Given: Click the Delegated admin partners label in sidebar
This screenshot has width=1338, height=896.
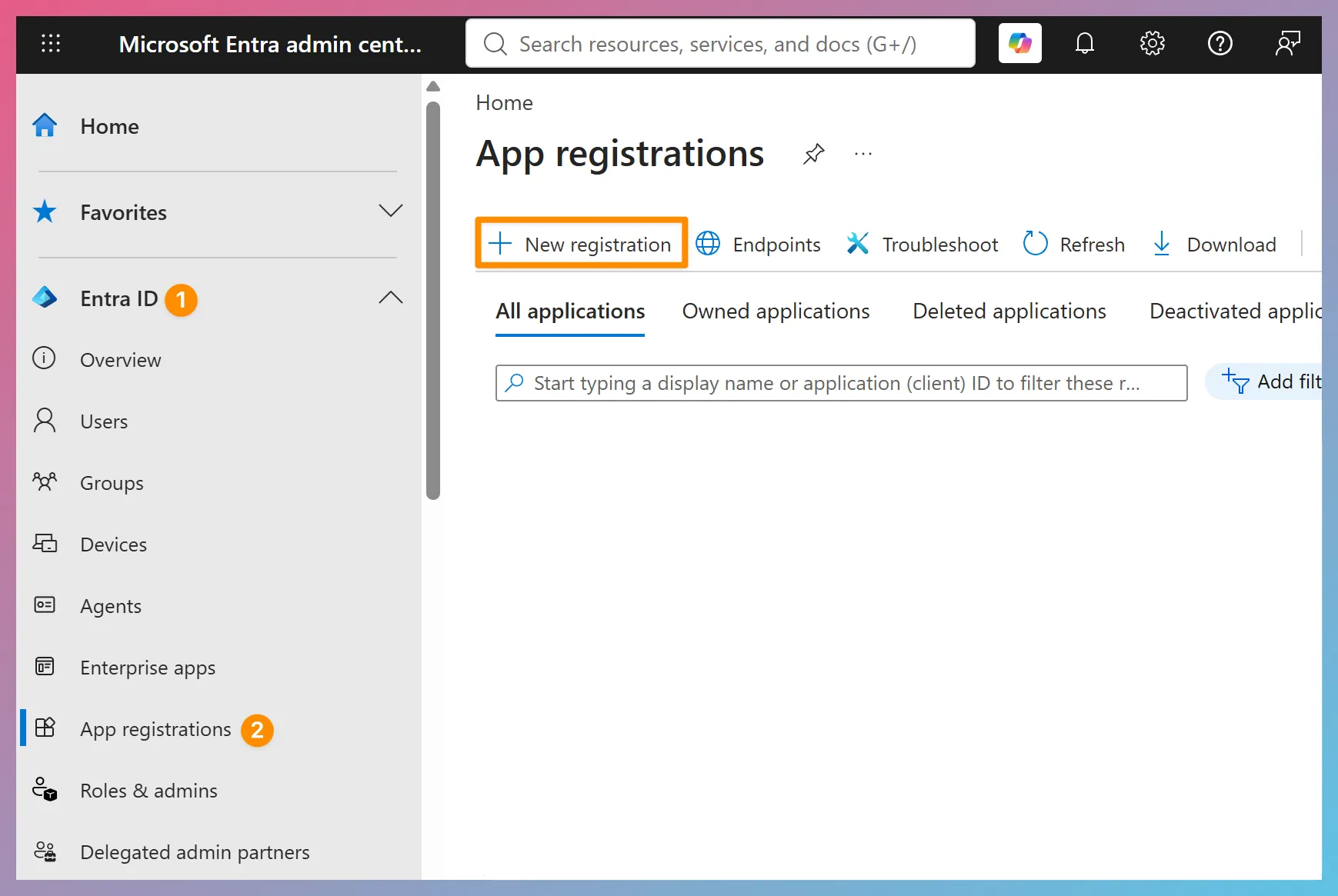Looking at the screenshot, I should [195, 852].
